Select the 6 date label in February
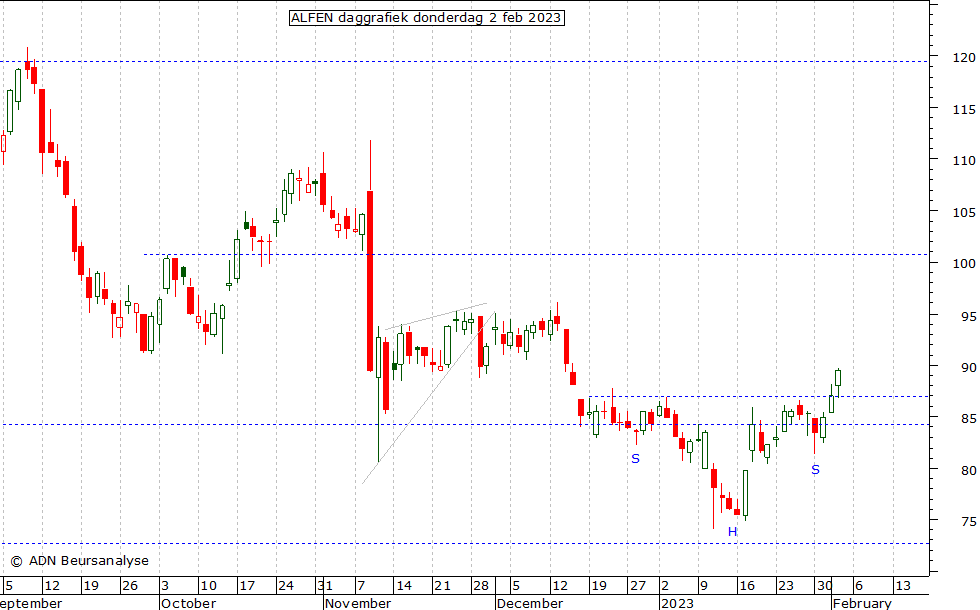 859,586
